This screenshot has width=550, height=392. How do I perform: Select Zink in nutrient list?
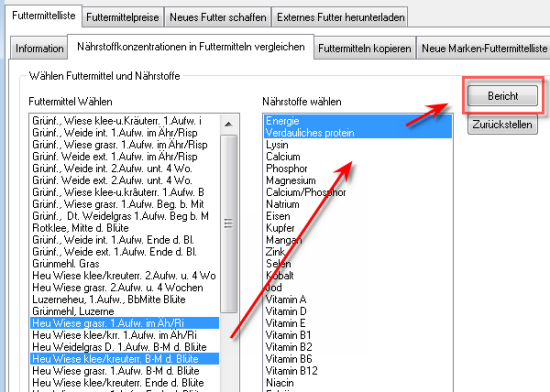coord(358,252)
